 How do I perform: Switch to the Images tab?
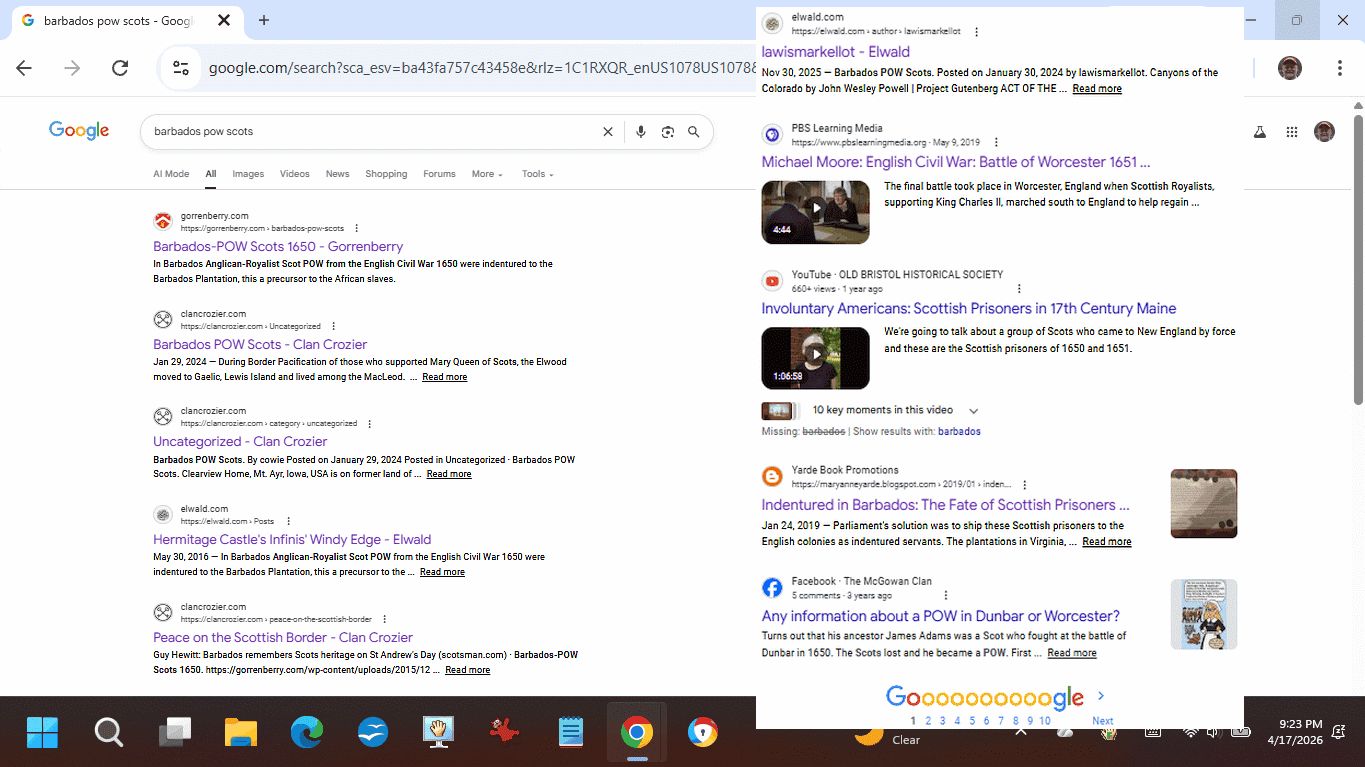click(x=248, y=174)
